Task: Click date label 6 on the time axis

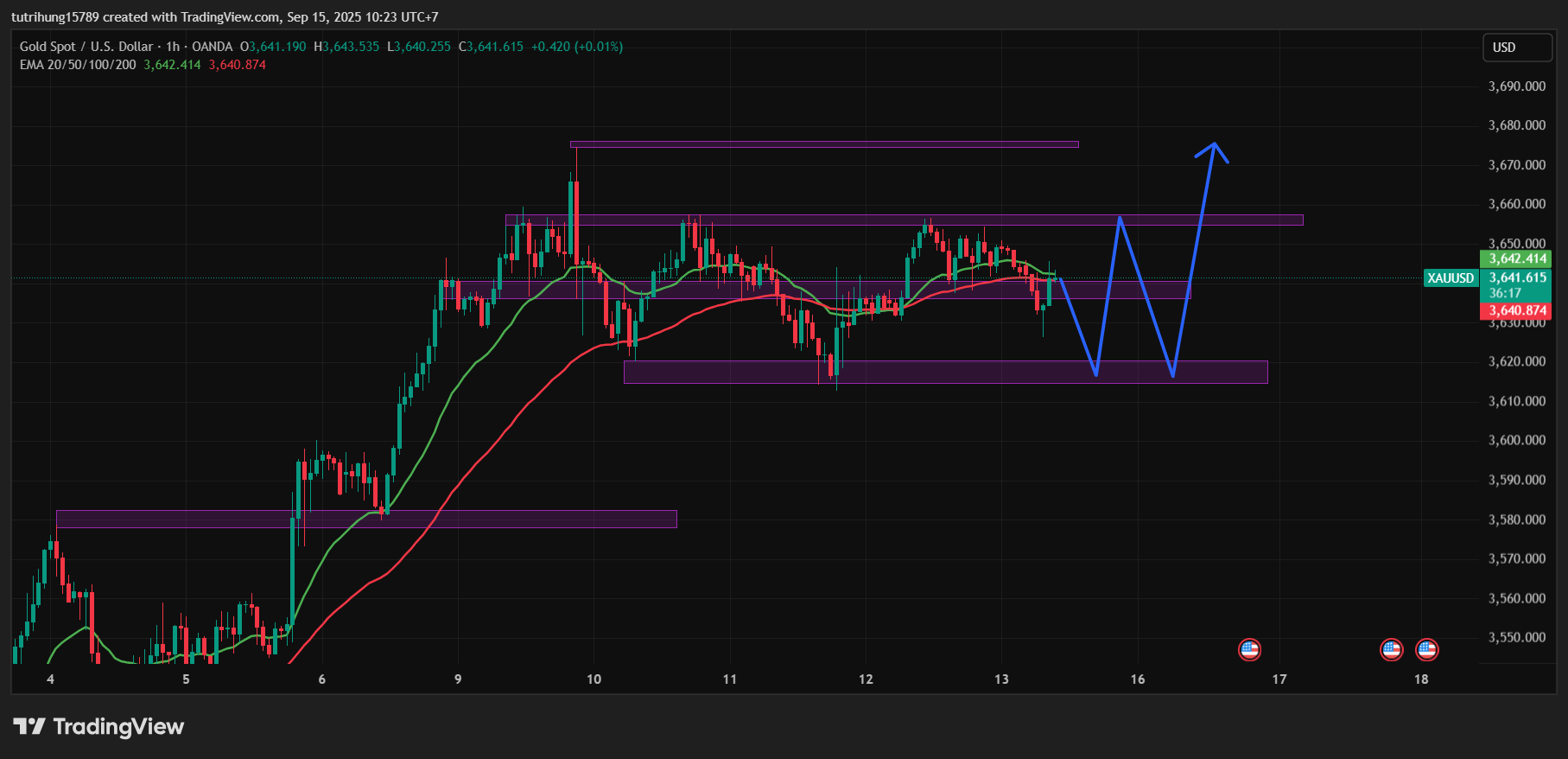Action: 322,679
